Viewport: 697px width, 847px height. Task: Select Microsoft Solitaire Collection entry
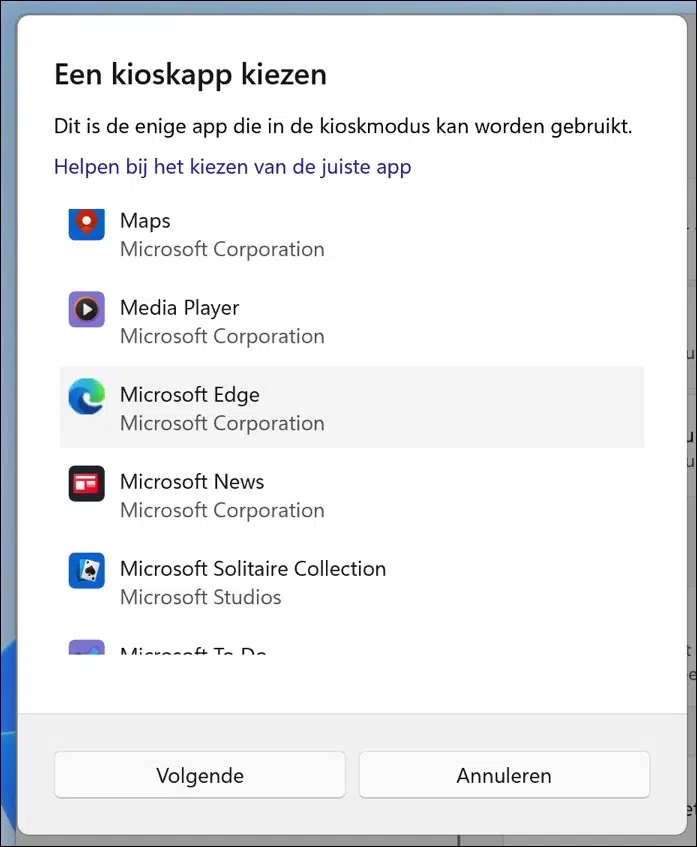click(352, 581)
